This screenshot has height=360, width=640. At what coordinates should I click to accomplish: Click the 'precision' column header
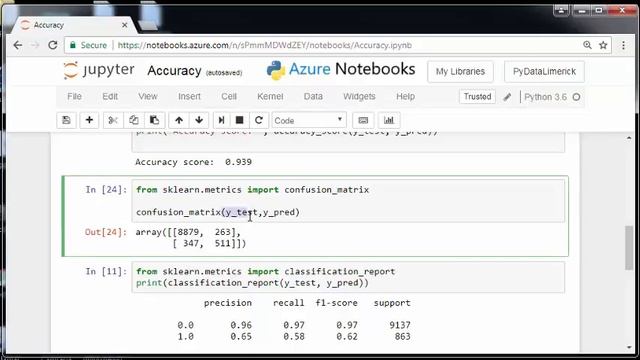[x=228, y=303]
